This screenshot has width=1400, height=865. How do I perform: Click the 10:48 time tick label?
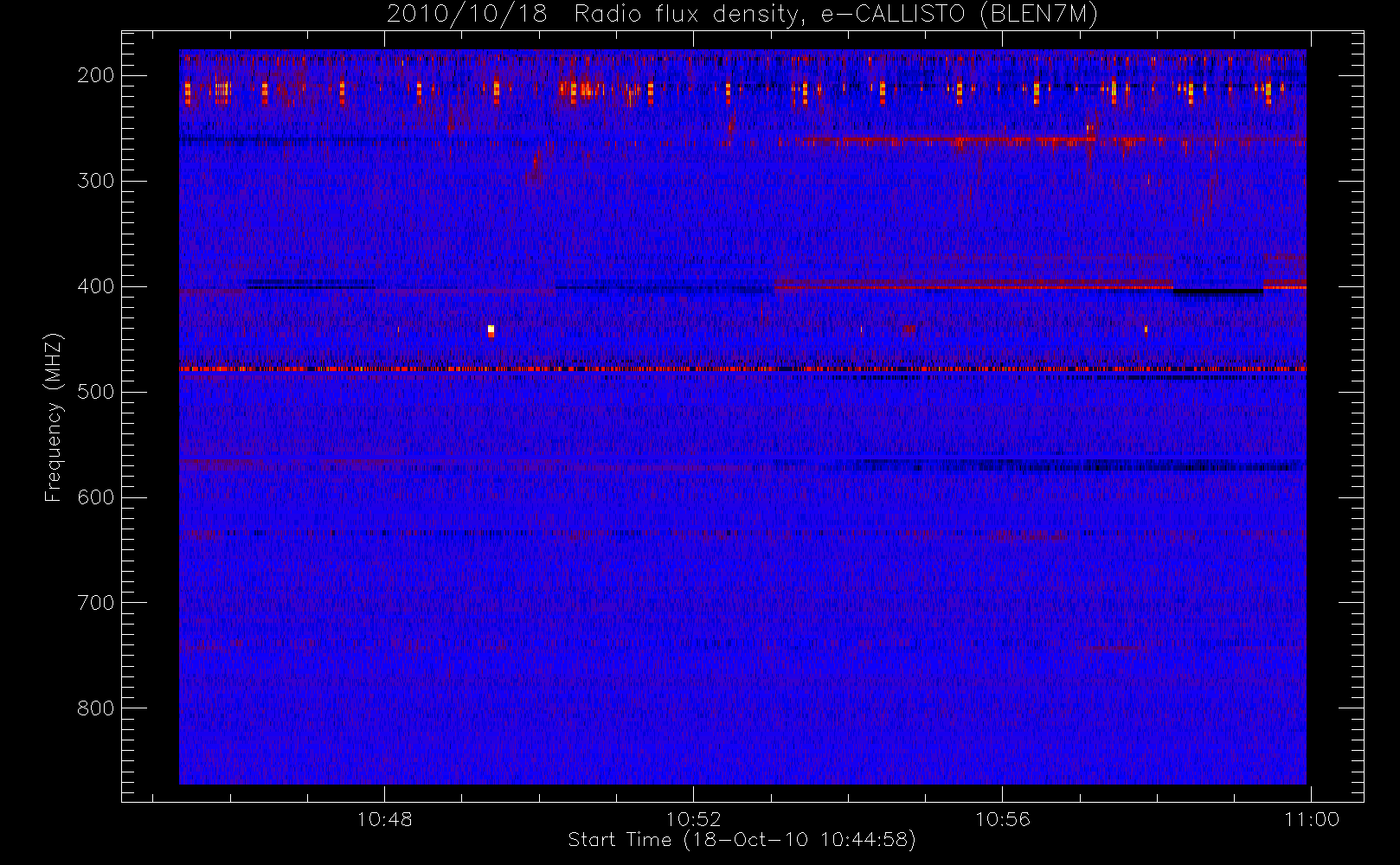coord(384,819)
